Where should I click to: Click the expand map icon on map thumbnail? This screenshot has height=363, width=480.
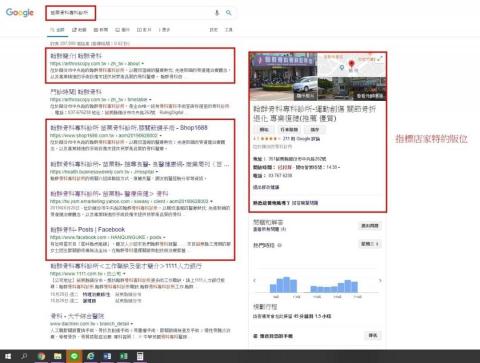pyautogui.click(x=381, y=58)
